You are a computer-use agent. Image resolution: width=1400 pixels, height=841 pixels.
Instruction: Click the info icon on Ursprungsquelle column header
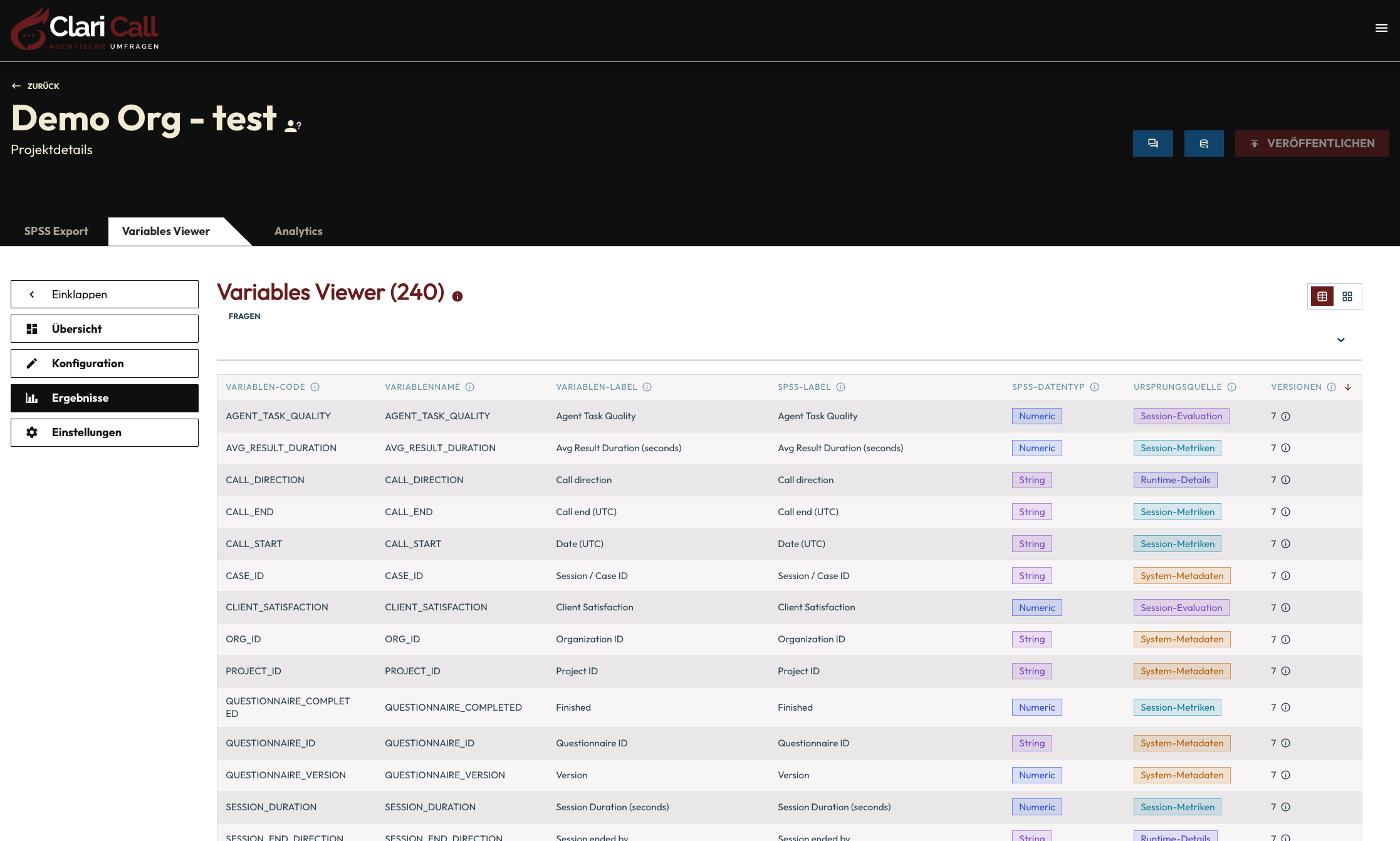1231,387
